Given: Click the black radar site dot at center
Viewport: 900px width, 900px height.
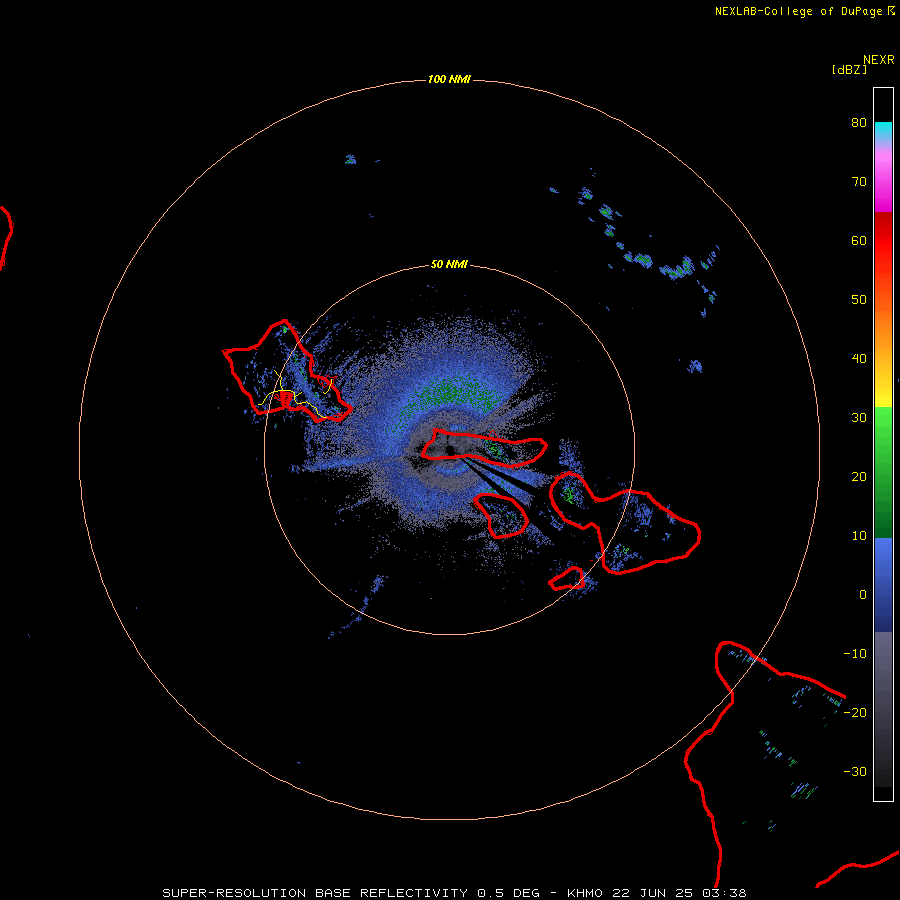Looking at the screenshot, I should (x=450, y=449).
